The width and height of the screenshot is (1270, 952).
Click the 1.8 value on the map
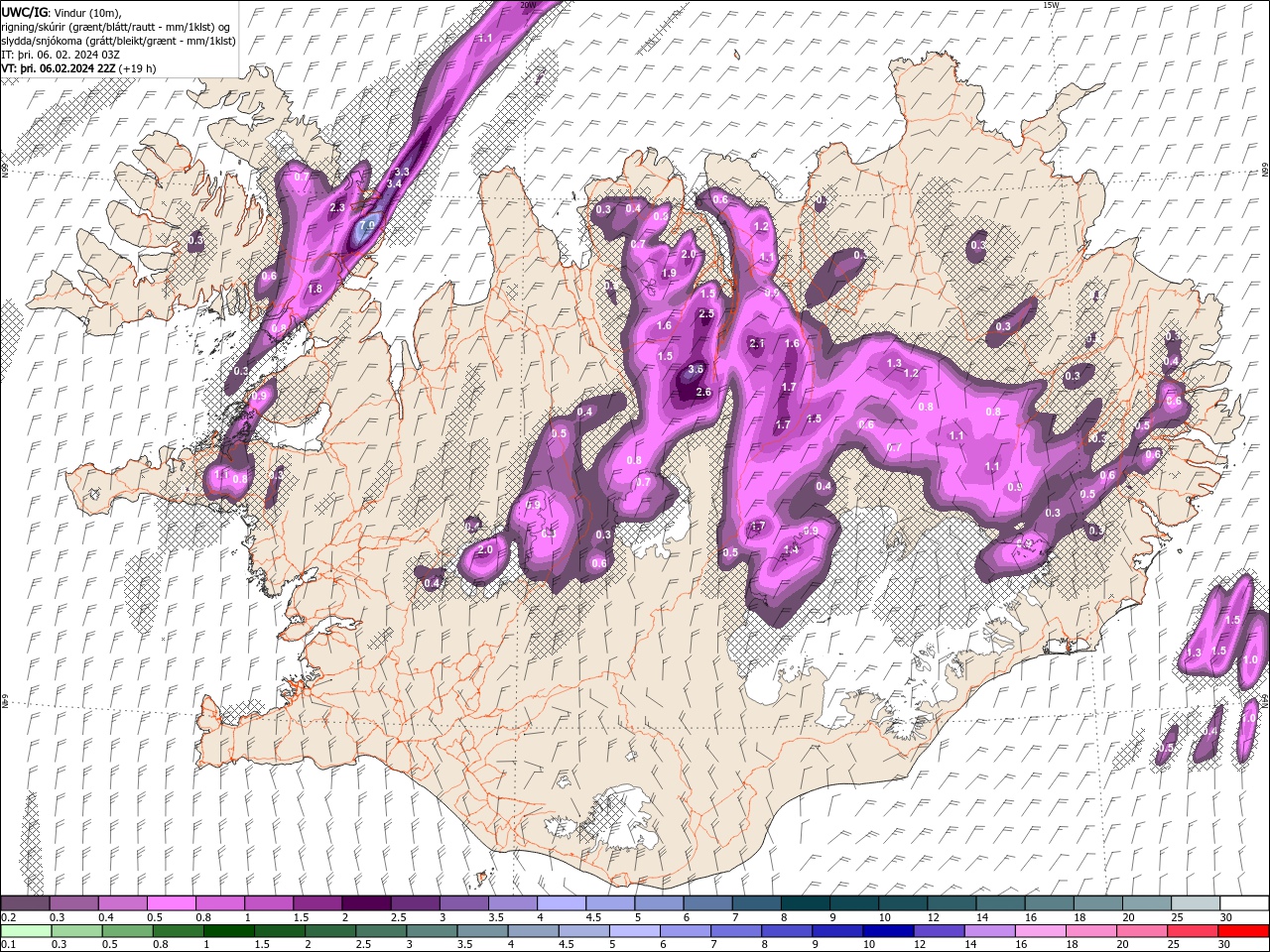coord(316,290)
